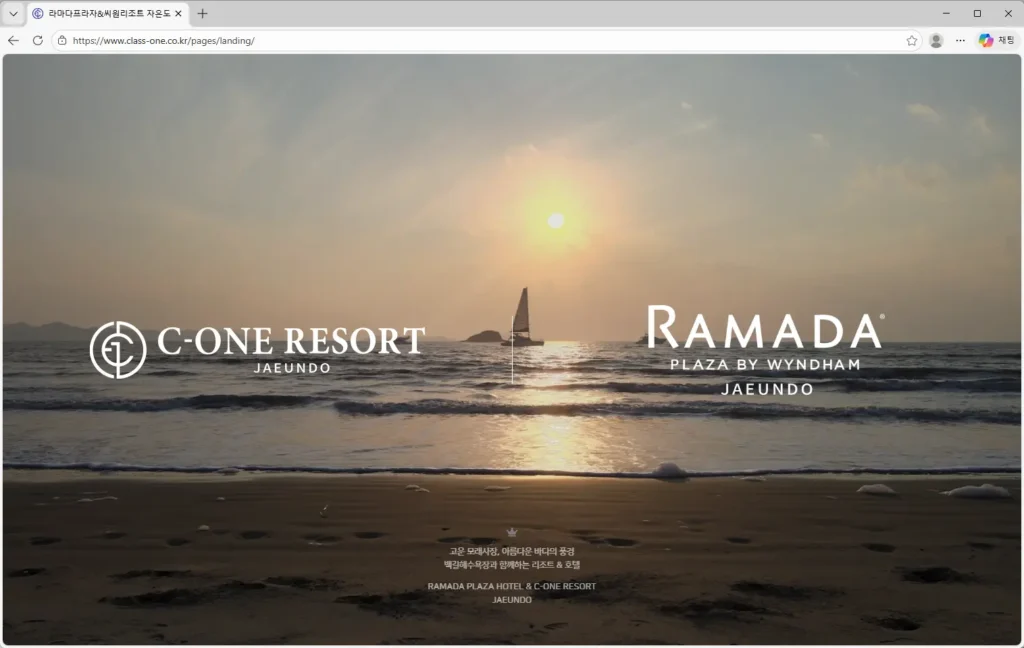Click the C-ONE circular emblem icon
This screenshot has width=1024, height=648.
[118, 349]
